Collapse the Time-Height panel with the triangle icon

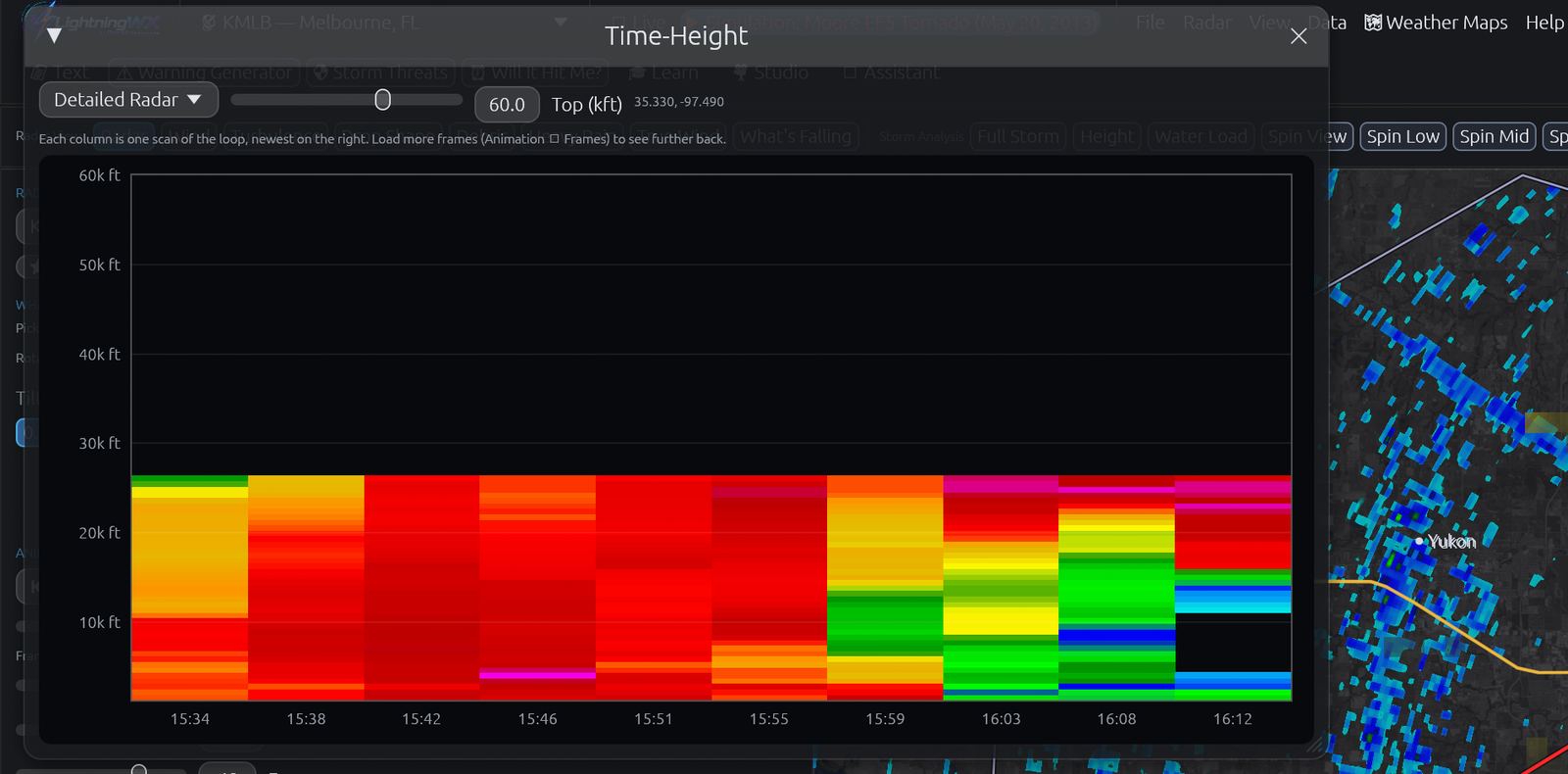point(54,36)
